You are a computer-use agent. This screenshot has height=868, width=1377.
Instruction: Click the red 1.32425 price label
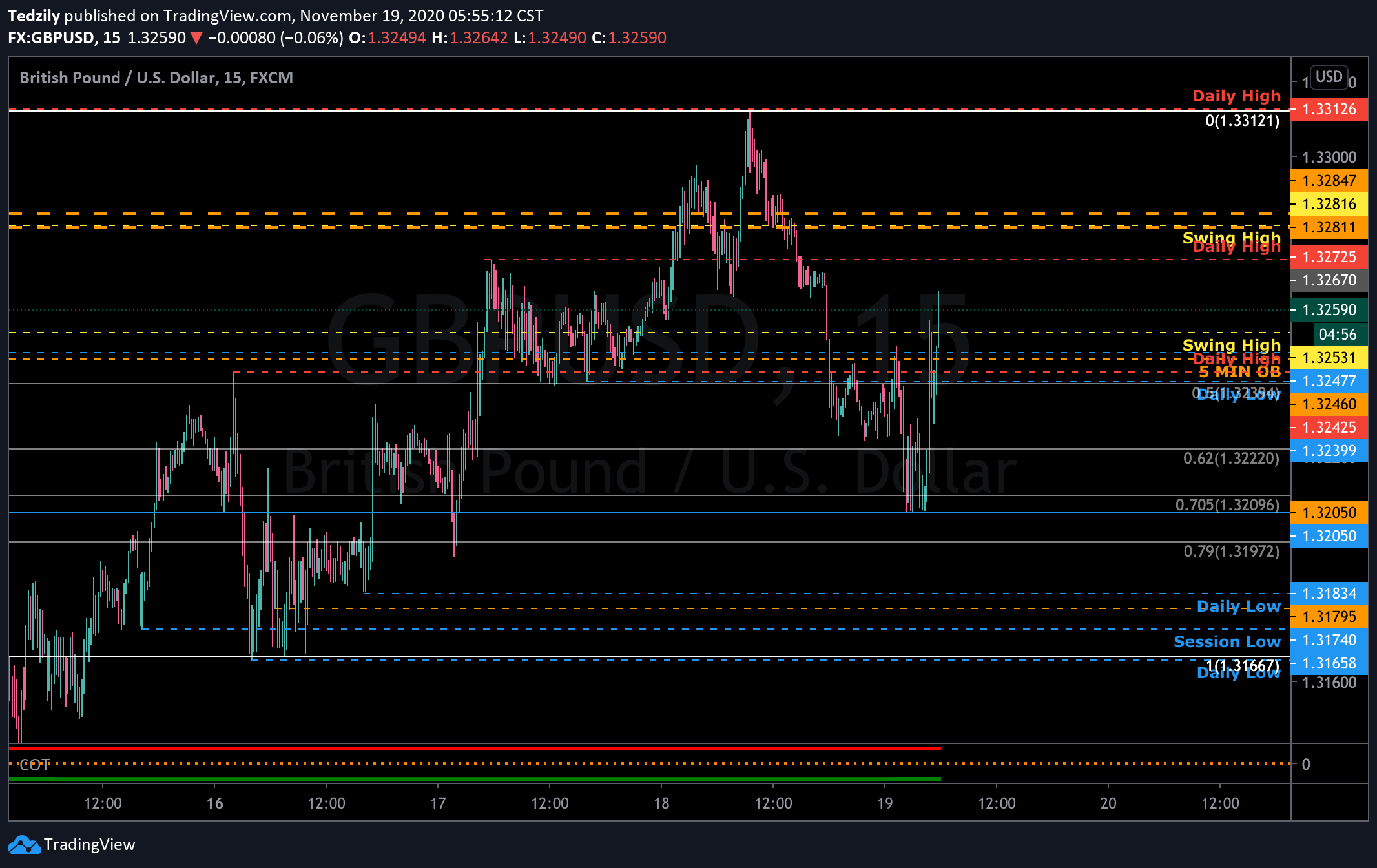pos(1329,428)
